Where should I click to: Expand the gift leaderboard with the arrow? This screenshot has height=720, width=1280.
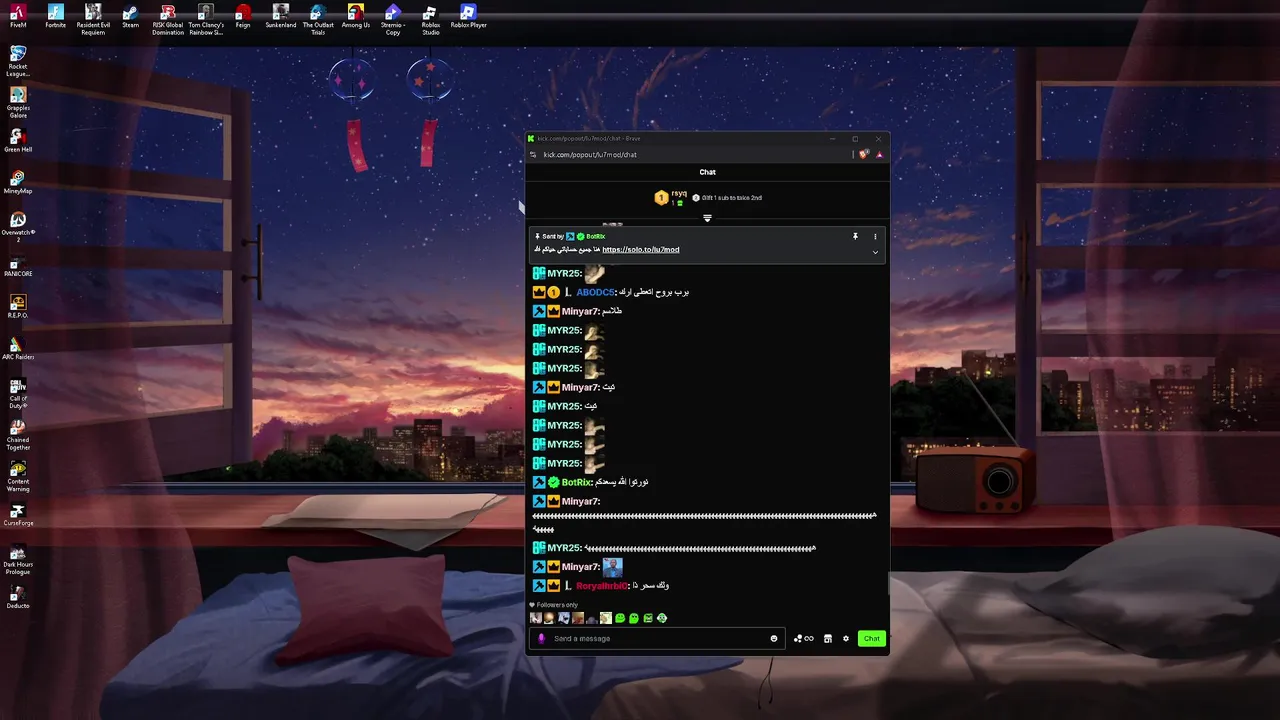pos(707,218)
